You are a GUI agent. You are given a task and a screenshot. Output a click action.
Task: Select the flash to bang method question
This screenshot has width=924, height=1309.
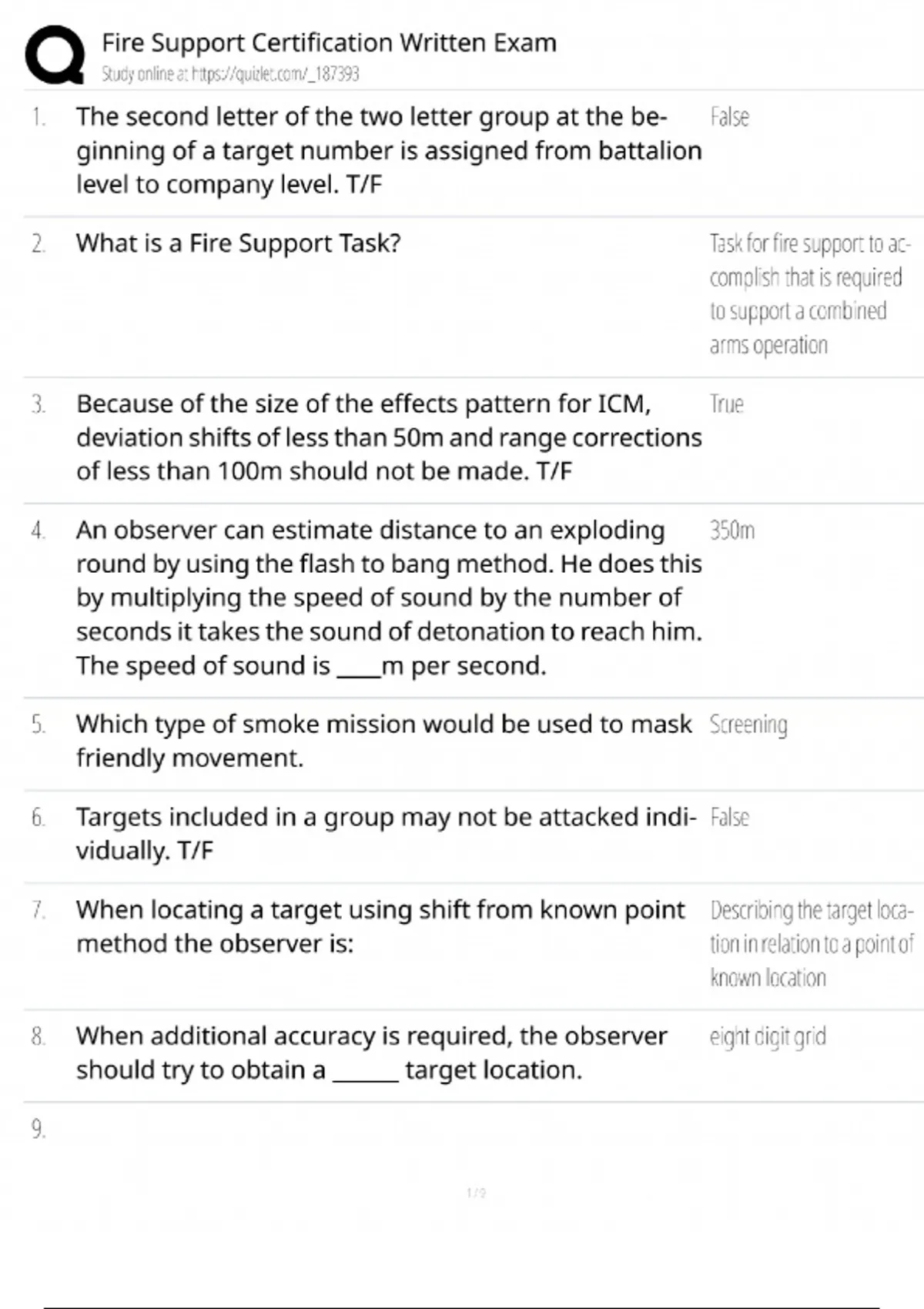coord(388,598)
